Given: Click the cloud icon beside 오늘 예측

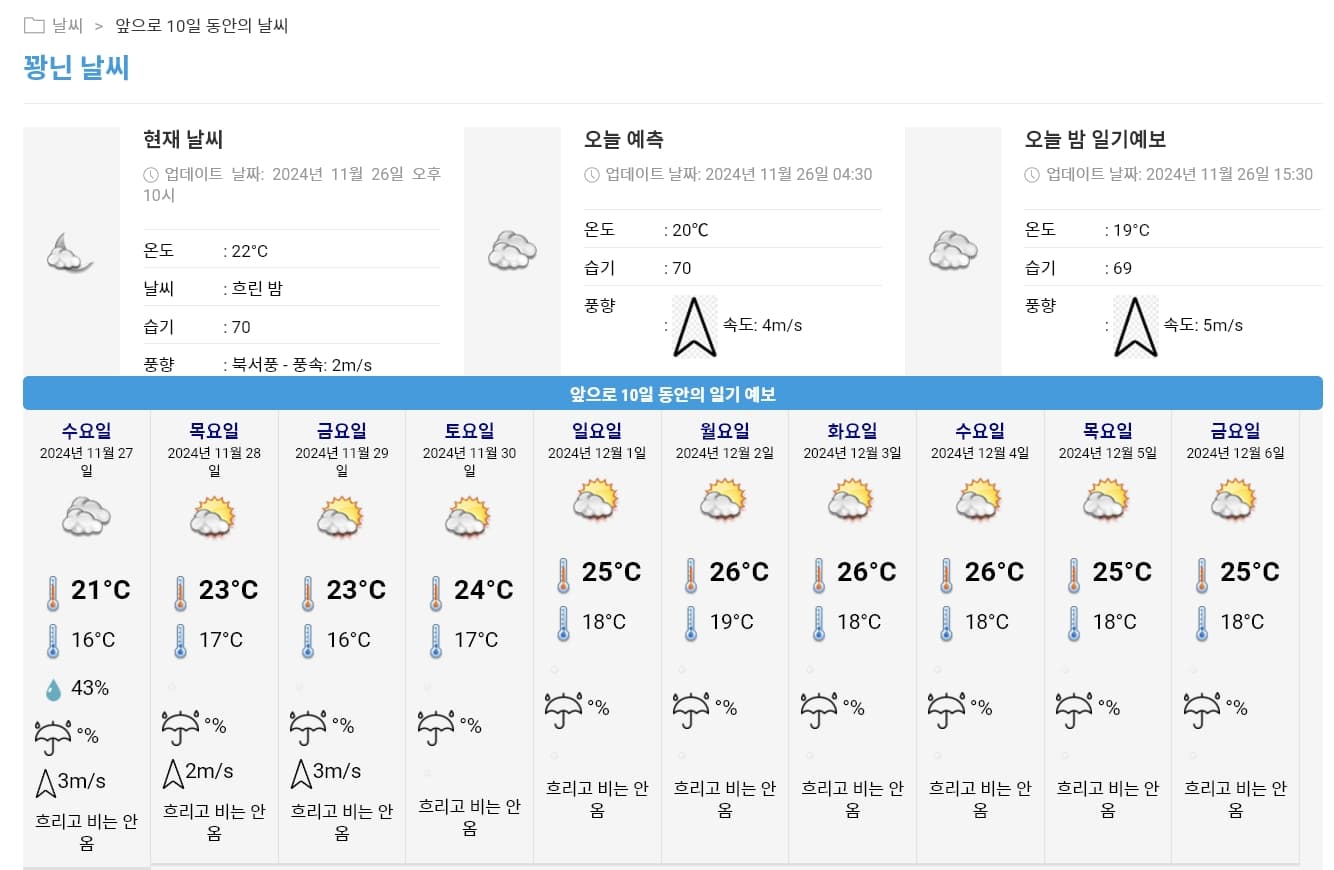Looking at the screenshot, I should coord(512,250).
